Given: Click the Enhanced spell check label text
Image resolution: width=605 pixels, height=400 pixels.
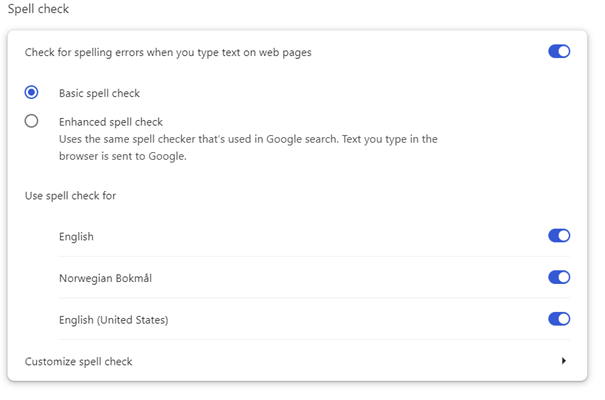Looking at the screenshot, I should tap(111, 122).
